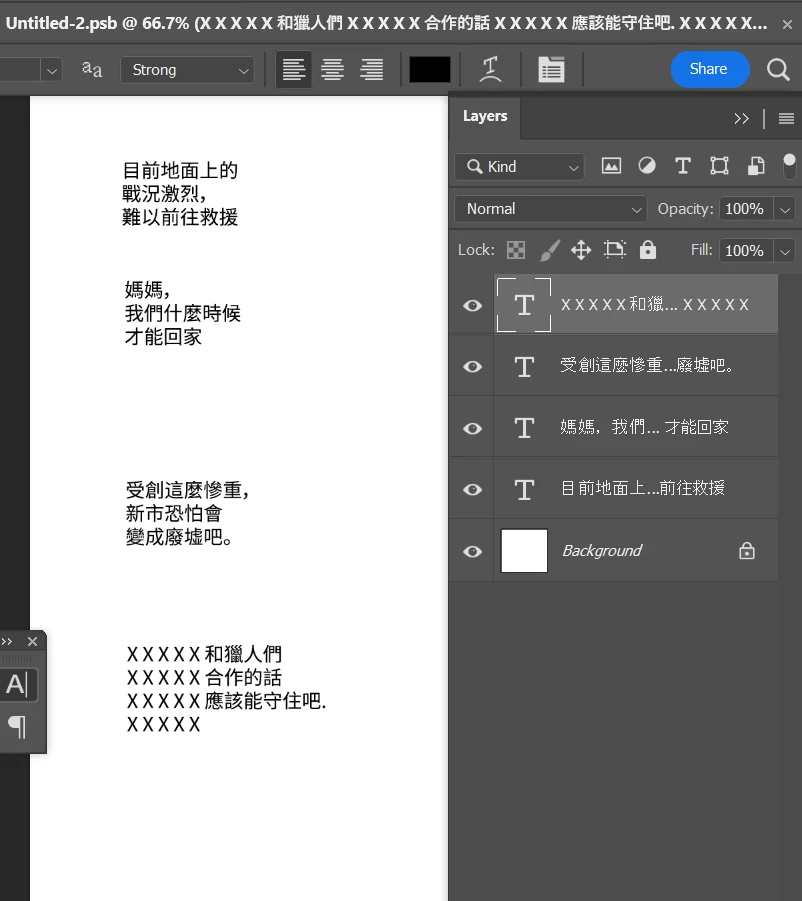Hide the 媽媽，我們 text layer
Image resolution: width=802 pixels, height=901 pixels.
pos(472,428)
